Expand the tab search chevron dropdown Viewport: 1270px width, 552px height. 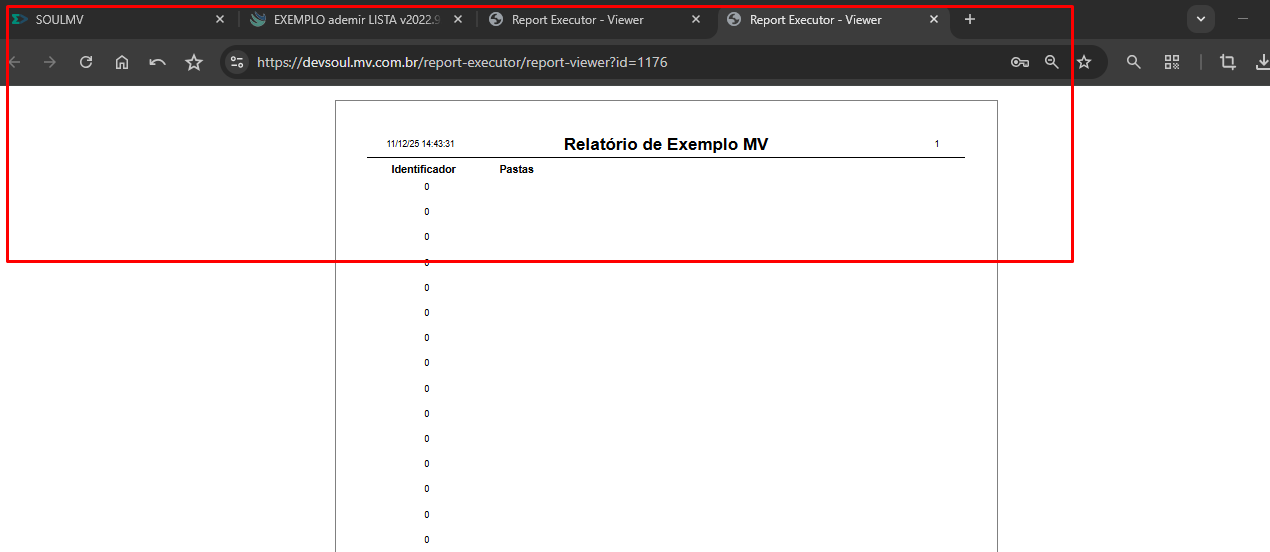point(1200,19)
